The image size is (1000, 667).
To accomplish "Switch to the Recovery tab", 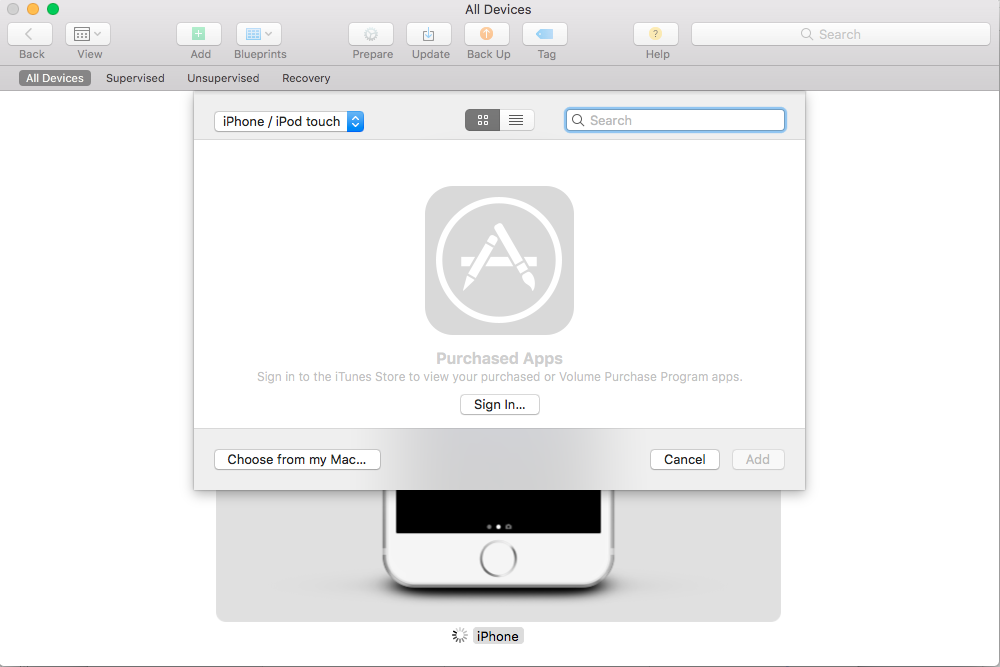I will click(x=306, y=78).
